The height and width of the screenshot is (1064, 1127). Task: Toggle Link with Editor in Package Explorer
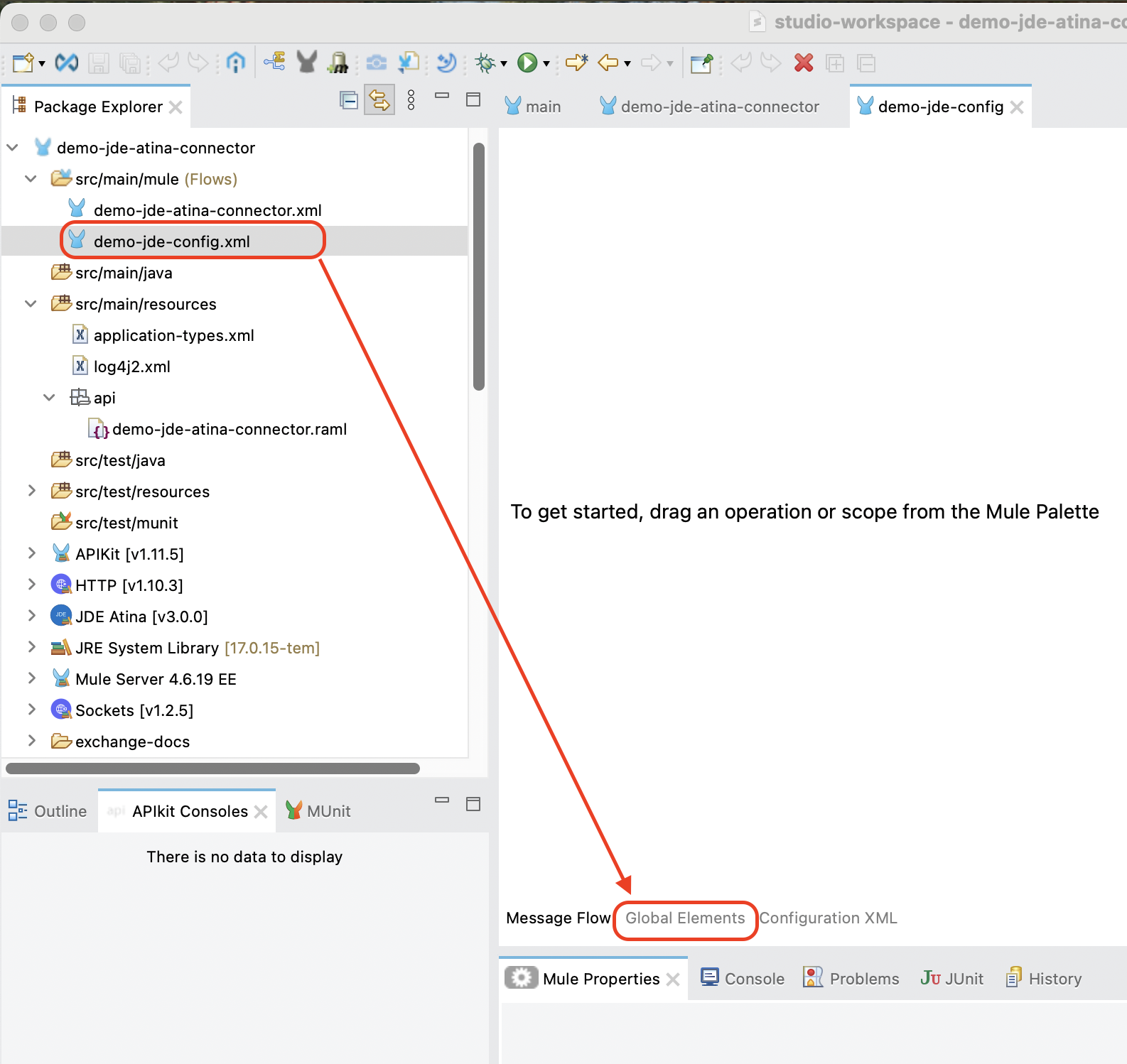pyautogui.click(x=379, y=100)
